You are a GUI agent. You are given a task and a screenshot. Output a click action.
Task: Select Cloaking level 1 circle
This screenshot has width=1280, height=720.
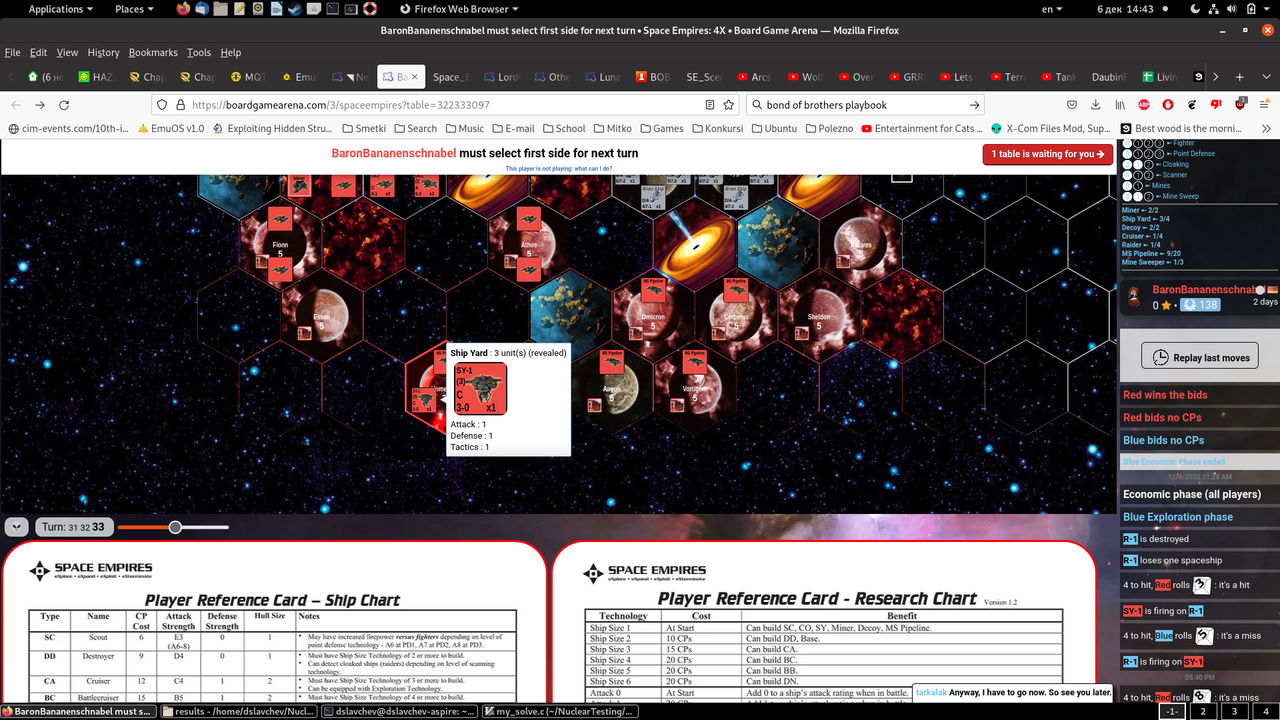[x=1138, y=165]
